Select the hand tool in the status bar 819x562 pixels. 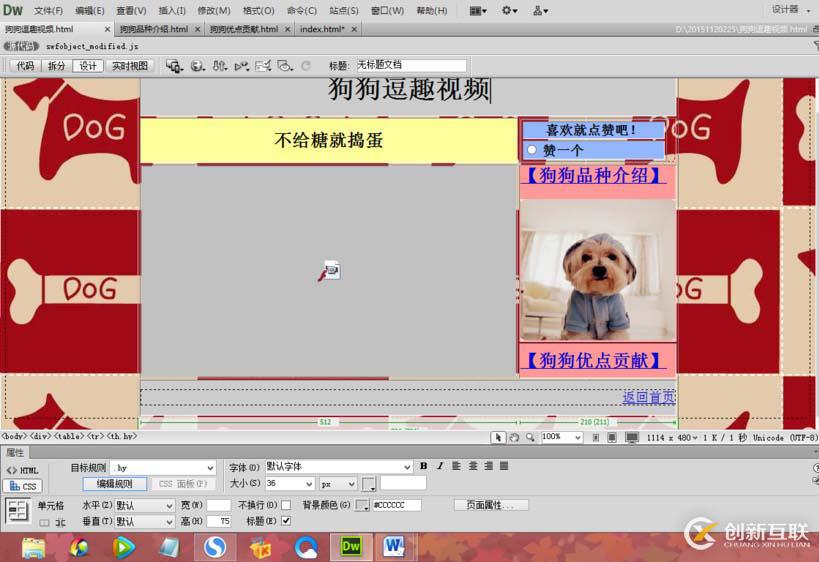coord(514,438)
